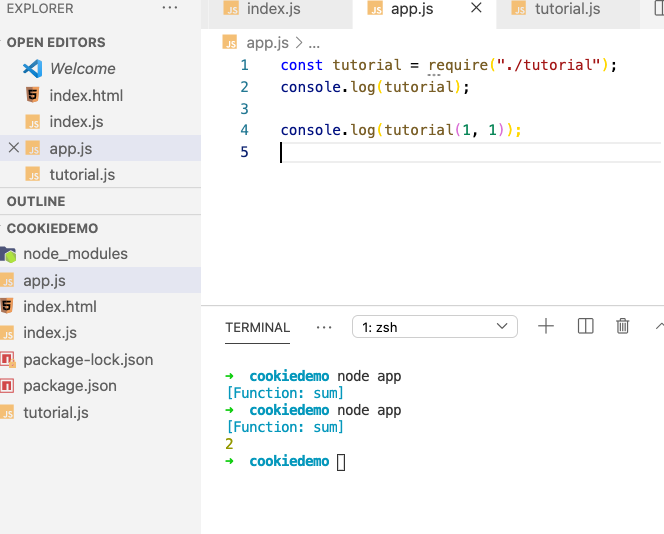664x534 pixels.
Task: Click JS file icon on index.js tab
Action: (x=231, y=8)
